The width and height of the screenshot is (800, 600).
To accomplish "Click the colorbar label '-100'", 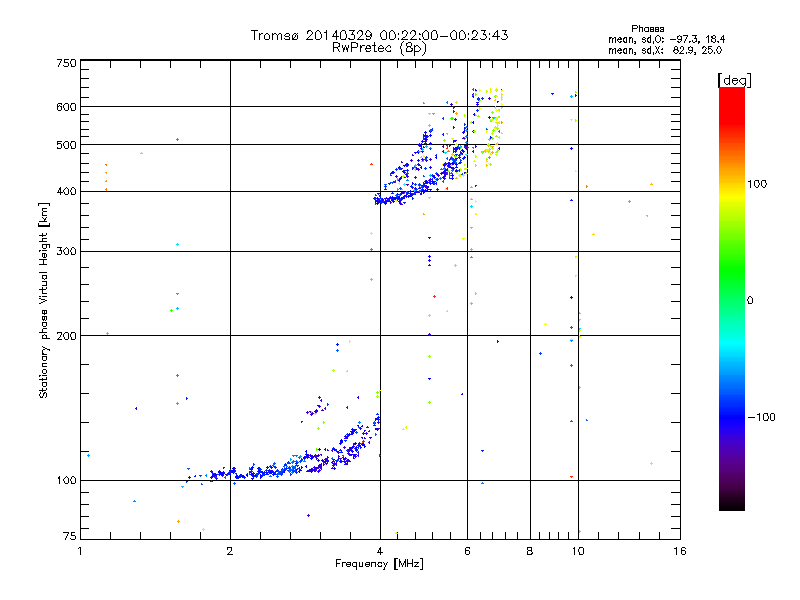I will pyautogui.click(x=761, y=417).
